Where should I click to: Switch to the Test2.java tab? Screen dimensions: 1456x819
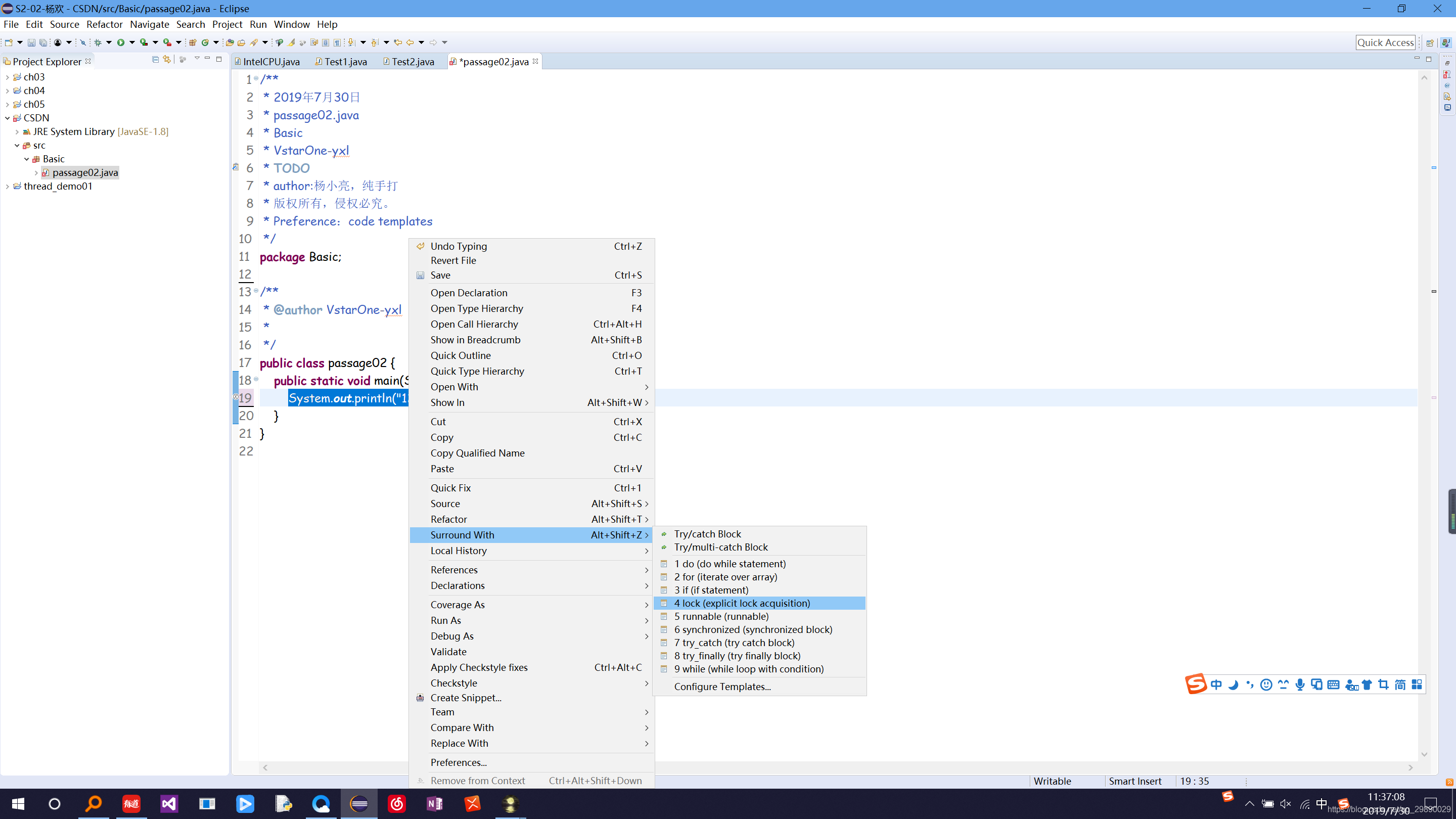(411, 61)
